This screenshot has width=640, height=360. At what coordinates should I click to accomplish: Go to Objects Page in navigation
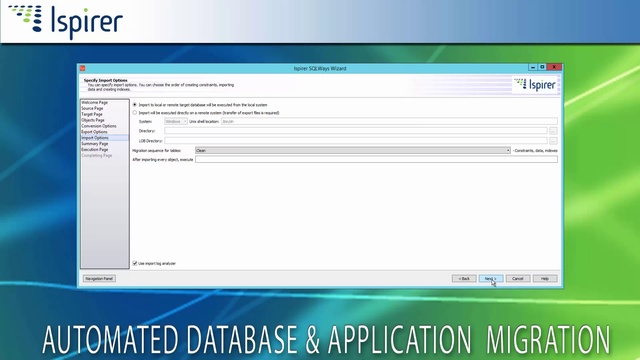[93, 120]
